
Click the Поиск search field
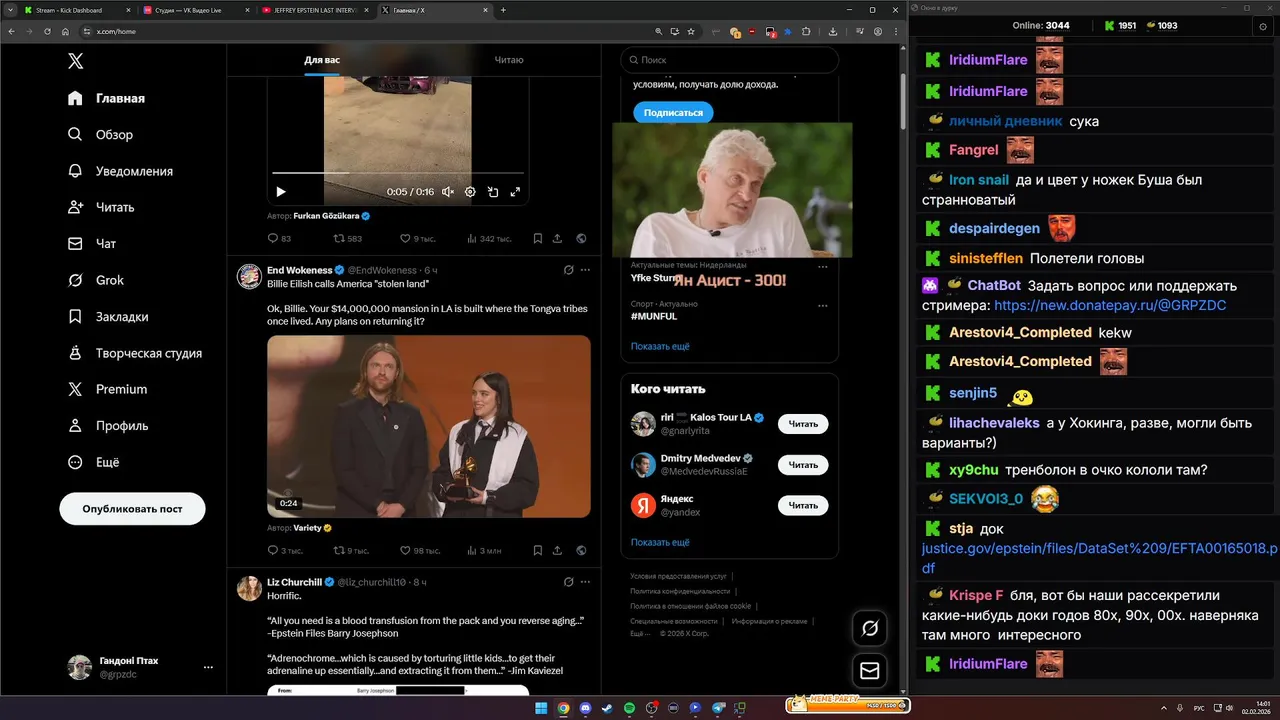point(729,60)
